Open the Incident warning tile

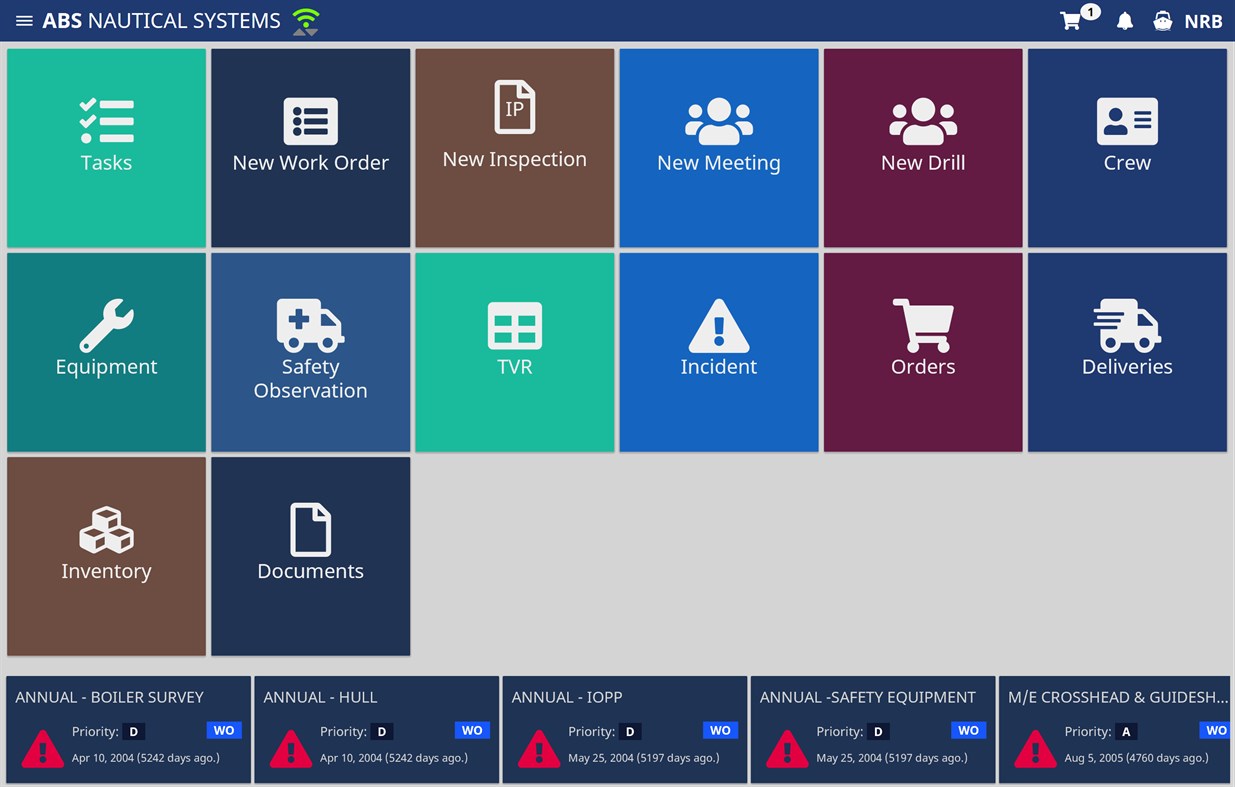pyautogui.click(x=719, y=352)
